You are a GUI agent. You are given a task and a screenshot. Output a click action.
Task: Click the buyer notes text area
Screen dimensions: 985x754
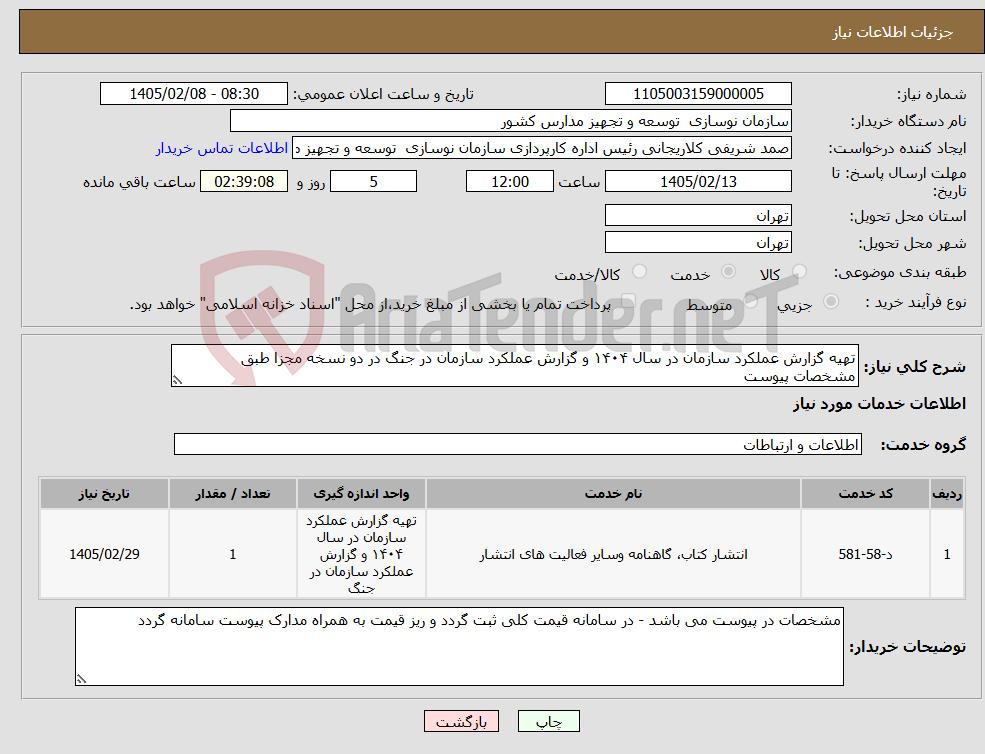pyautogui.click(x=459, y=647)
